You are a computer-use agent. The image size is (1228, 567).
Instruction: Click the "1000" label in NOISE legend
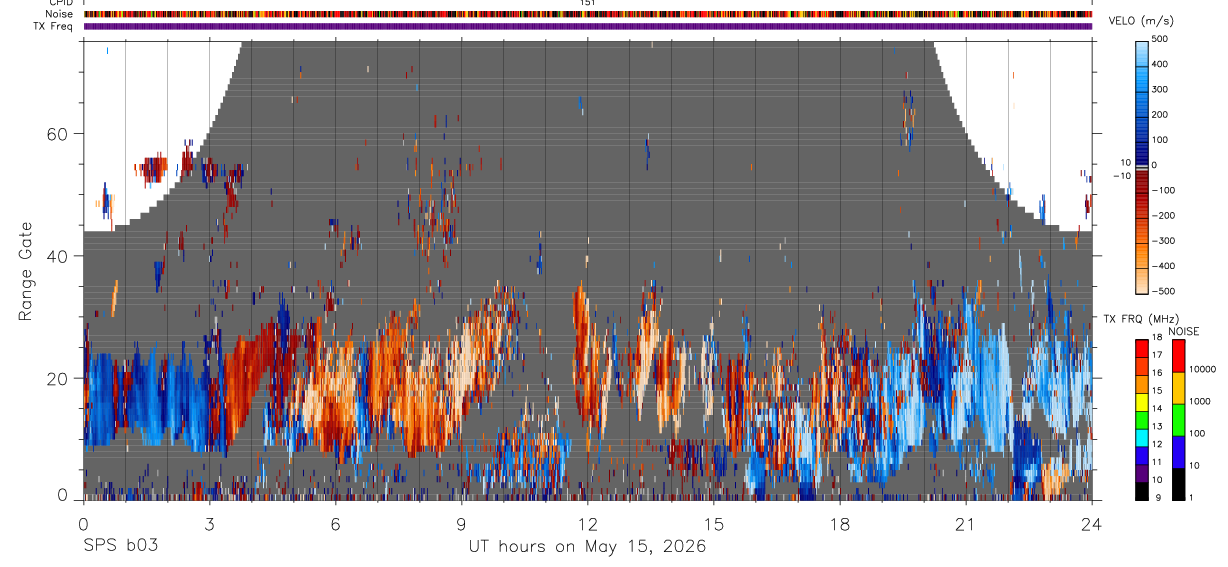1200,401
